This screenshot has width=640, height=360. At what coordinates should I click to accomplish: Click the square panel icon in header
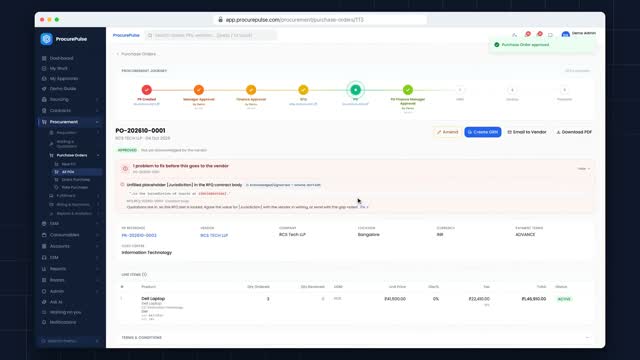pyautogui.click(x=550, y=35)
